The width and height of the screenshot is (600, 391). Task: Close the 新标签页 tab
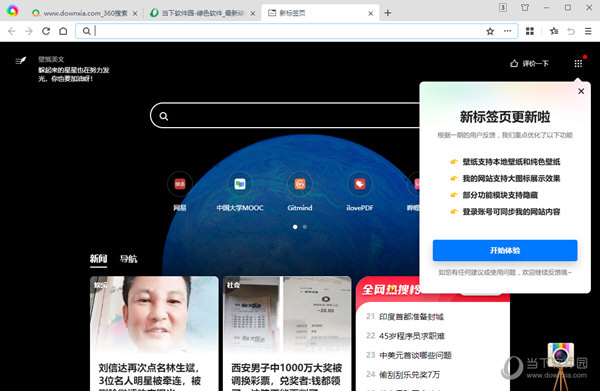coord(370,13)
